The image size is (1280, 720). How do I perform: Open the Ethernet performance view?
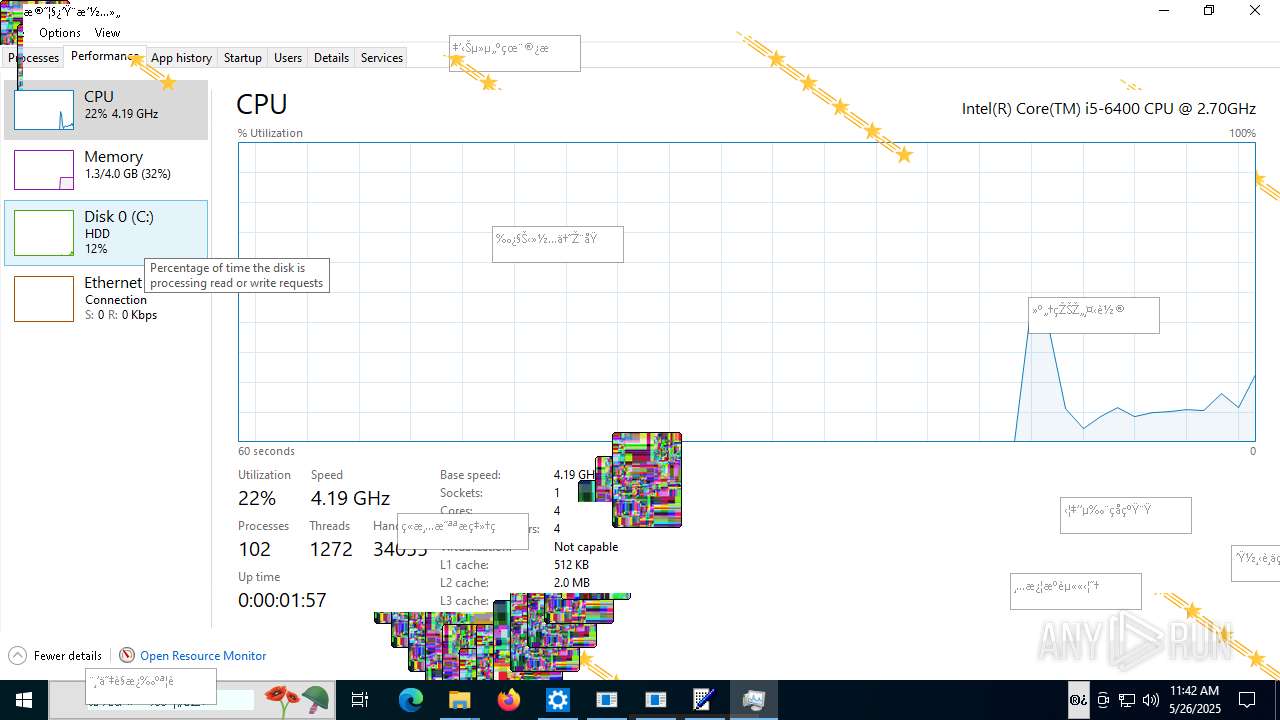click(x=106, y=298)
